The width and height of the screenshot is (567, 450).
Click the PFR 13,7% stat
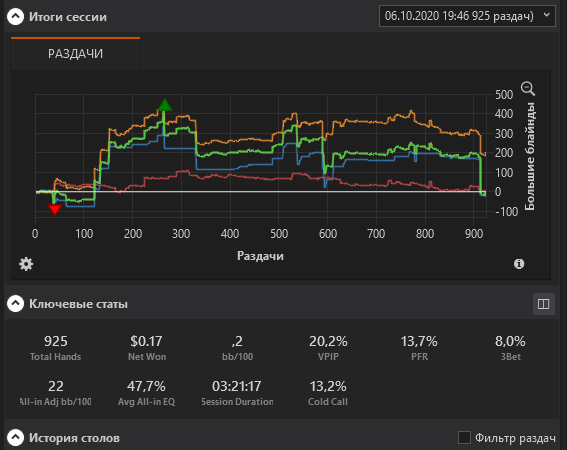pyautogui.click(x=419, y=348)
